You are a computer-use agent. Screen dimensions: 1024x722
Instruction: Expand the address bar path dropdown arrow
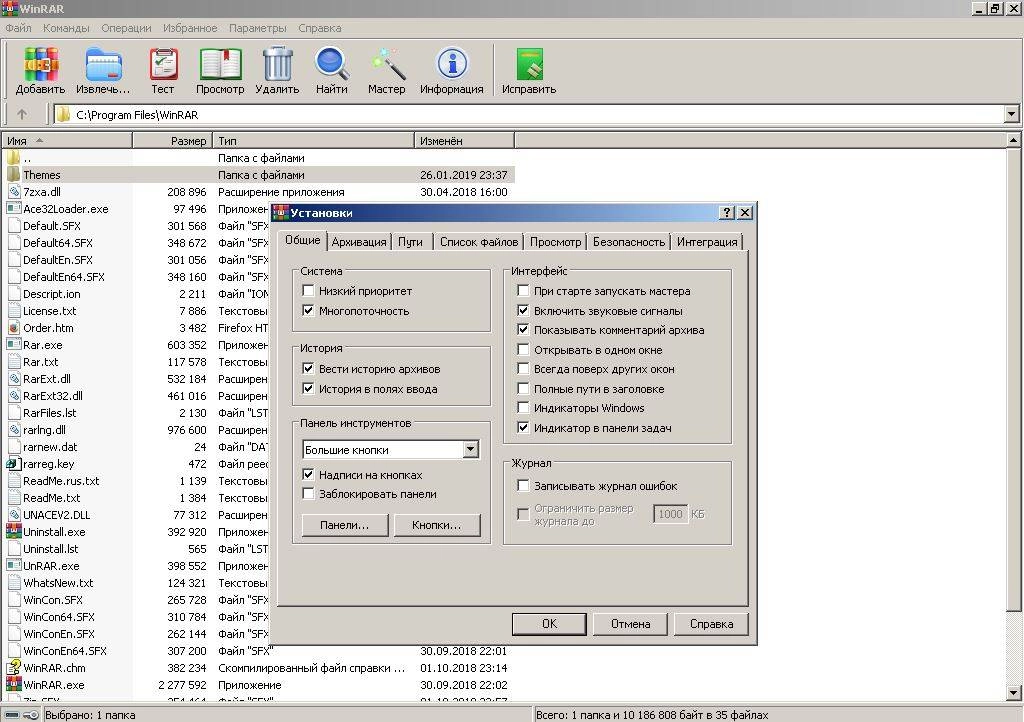click(x=1012, y=114)
